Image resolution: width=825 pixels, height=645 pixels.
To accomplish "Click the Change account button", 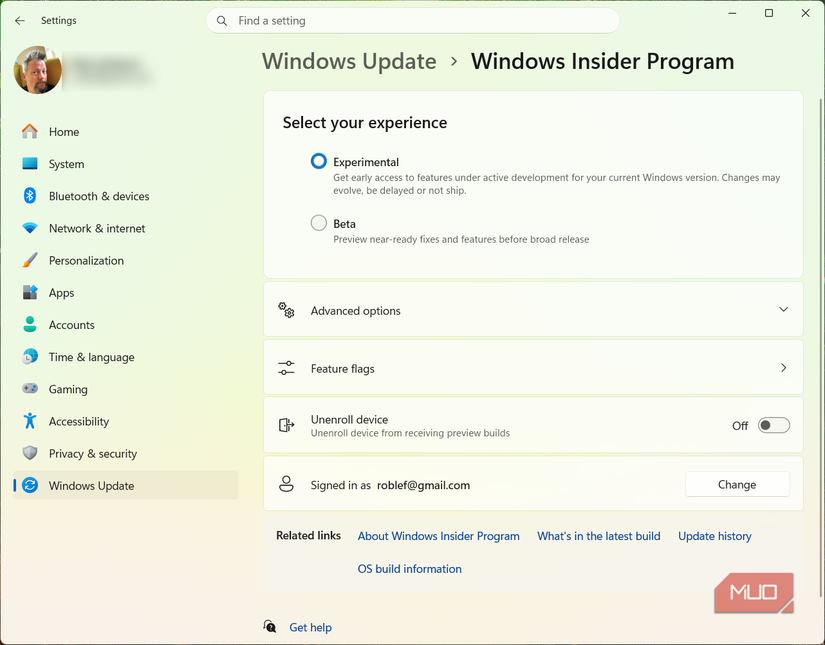I will (737, 484).
